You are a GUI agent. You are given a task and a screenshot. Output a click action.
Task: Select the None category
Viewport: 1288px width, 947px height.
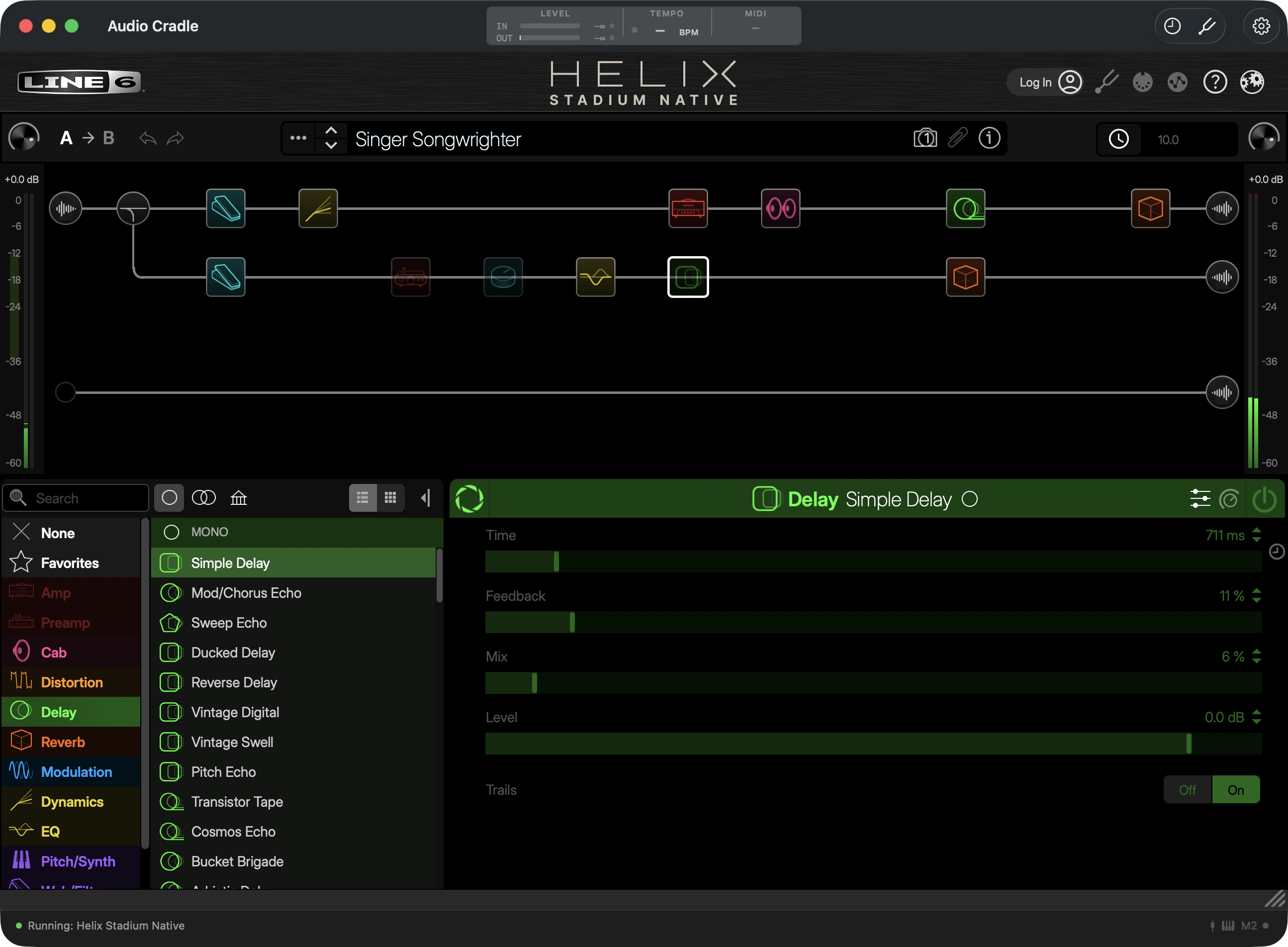click(x=71, y=533)
